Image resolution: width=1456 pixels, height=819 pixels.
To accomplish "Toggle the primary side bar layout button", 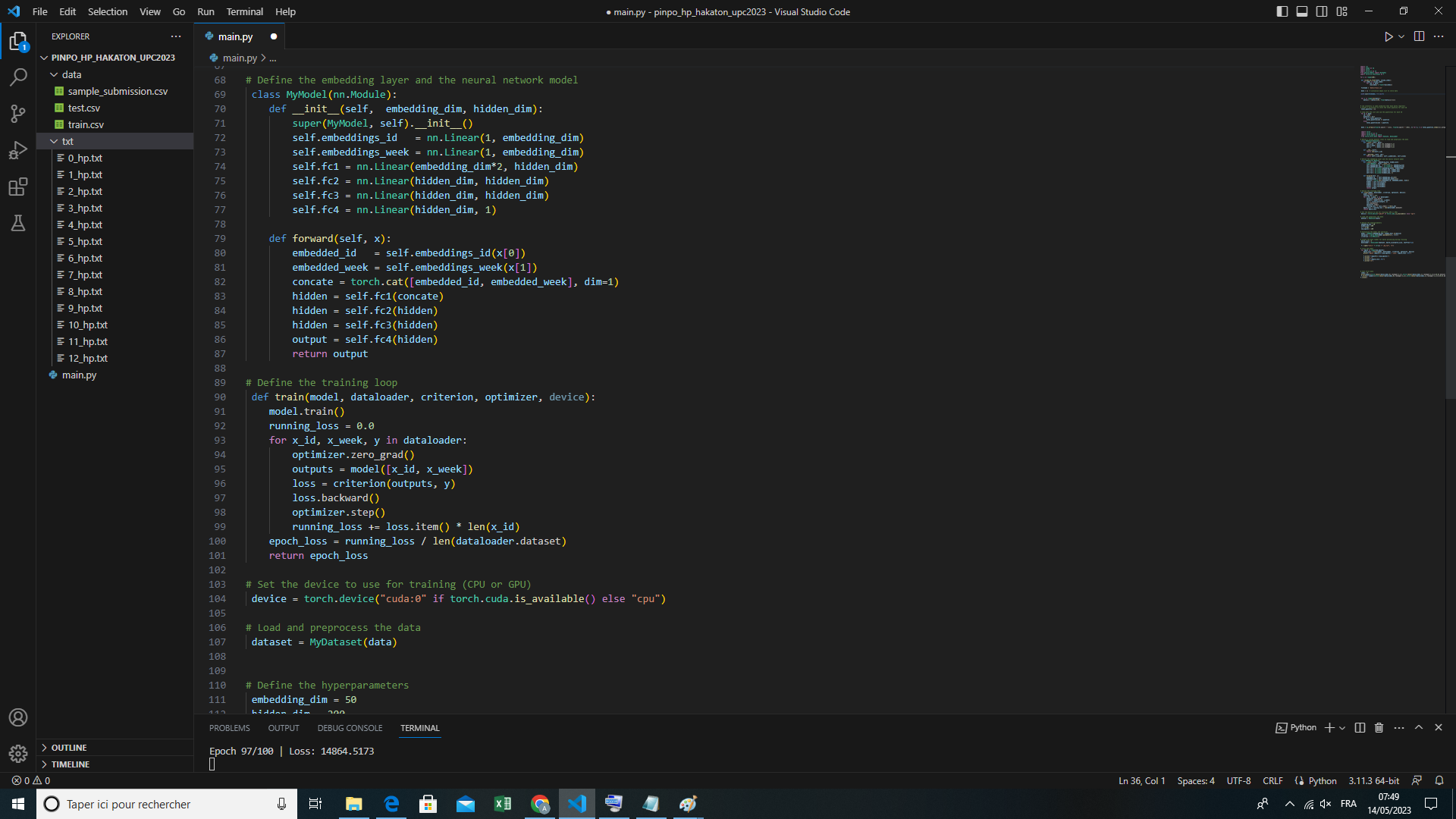I will [1282, 11].
